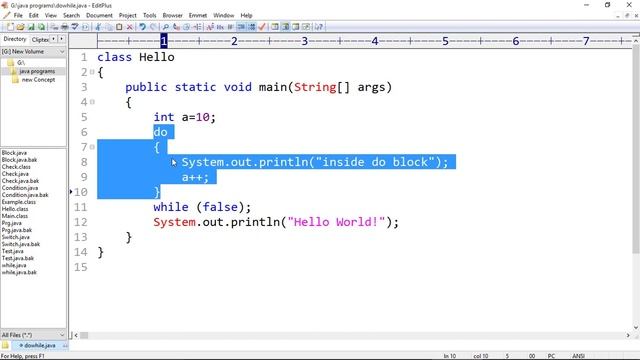Image resolution: width=640 pixels, height=360 pixels.
Task: Open Block.java in the file list
Action: 14,153
